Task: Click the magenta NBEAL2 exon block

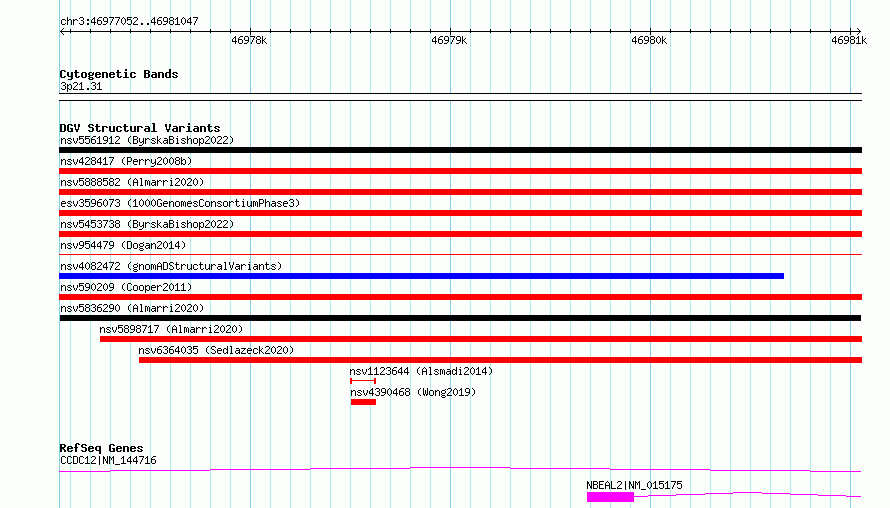Action: coord(610,497)
